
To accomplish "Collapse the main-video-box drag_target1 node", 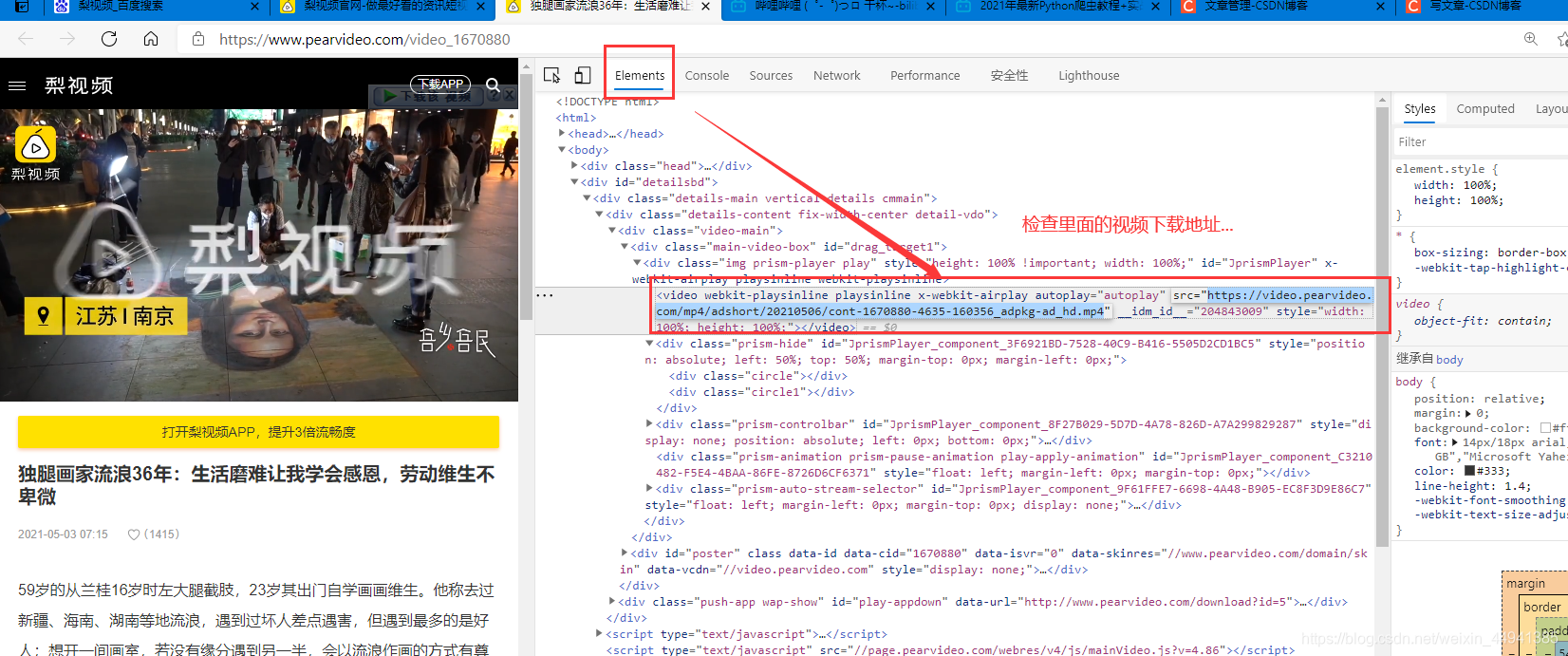I will point(625,247).
